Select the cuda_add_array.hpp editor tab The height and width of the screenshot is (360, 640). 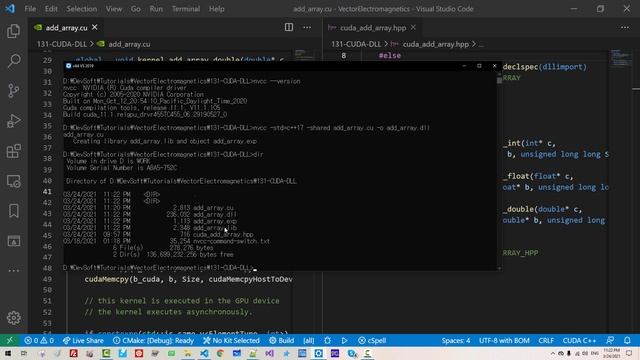[x=372, y=27]
